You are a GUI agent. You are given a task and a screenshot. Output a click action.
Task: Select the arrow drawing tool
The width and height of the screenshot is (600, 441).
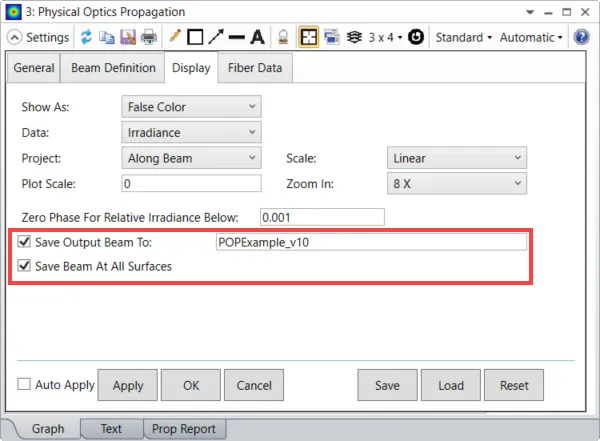[216, 37]
